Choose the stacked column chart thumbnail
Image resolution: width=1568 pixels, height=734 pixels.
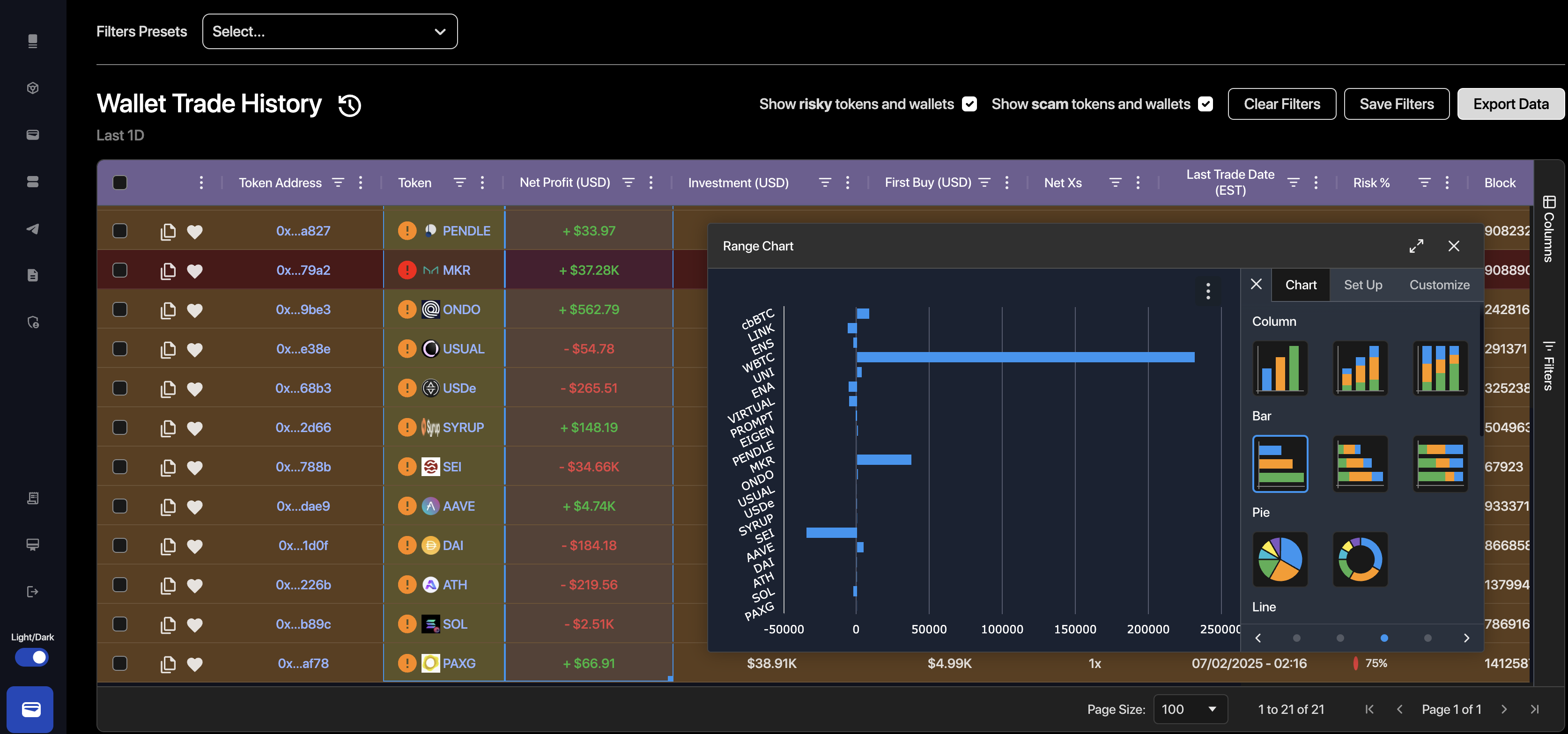(x=1360, y=368)
